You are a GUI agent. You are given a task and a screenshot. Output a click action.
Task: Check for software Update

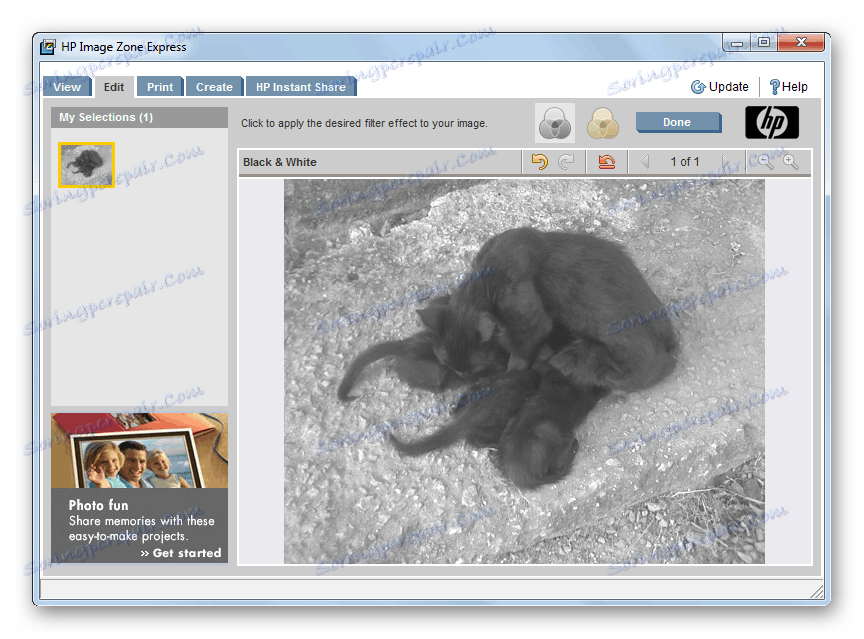click(720, 86)
